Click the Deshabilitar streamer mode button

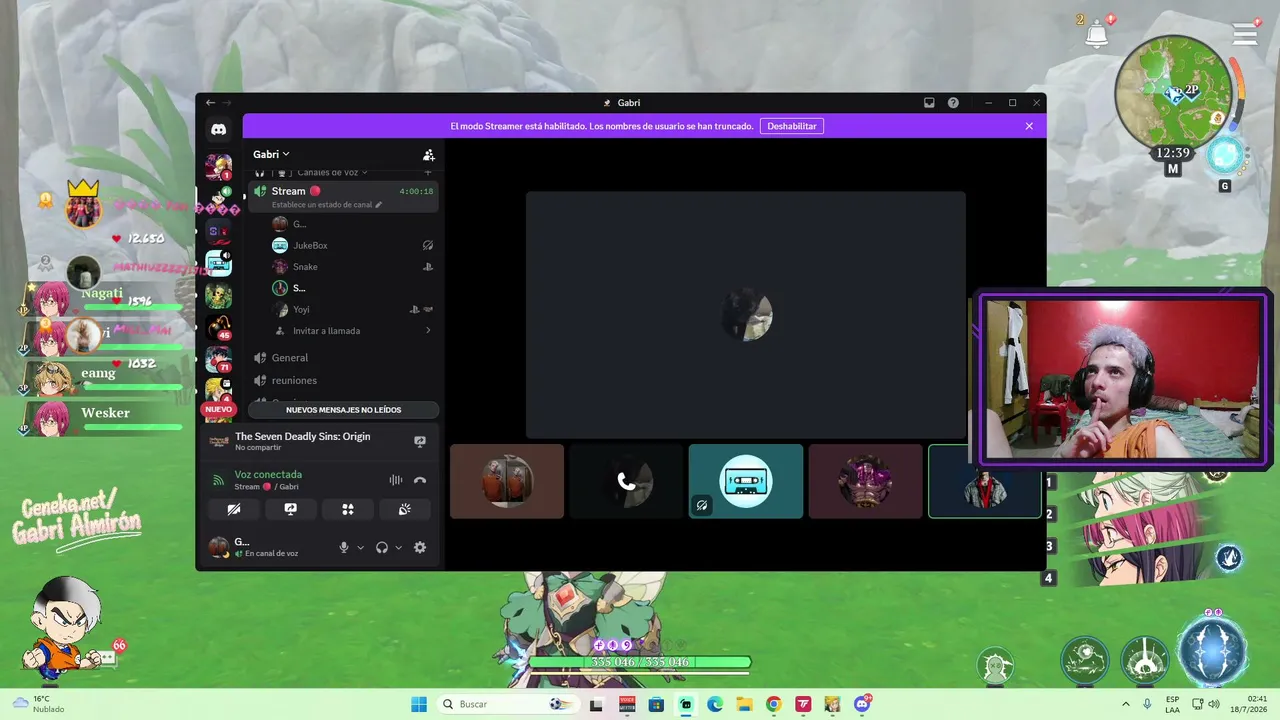tap(792, 126)
